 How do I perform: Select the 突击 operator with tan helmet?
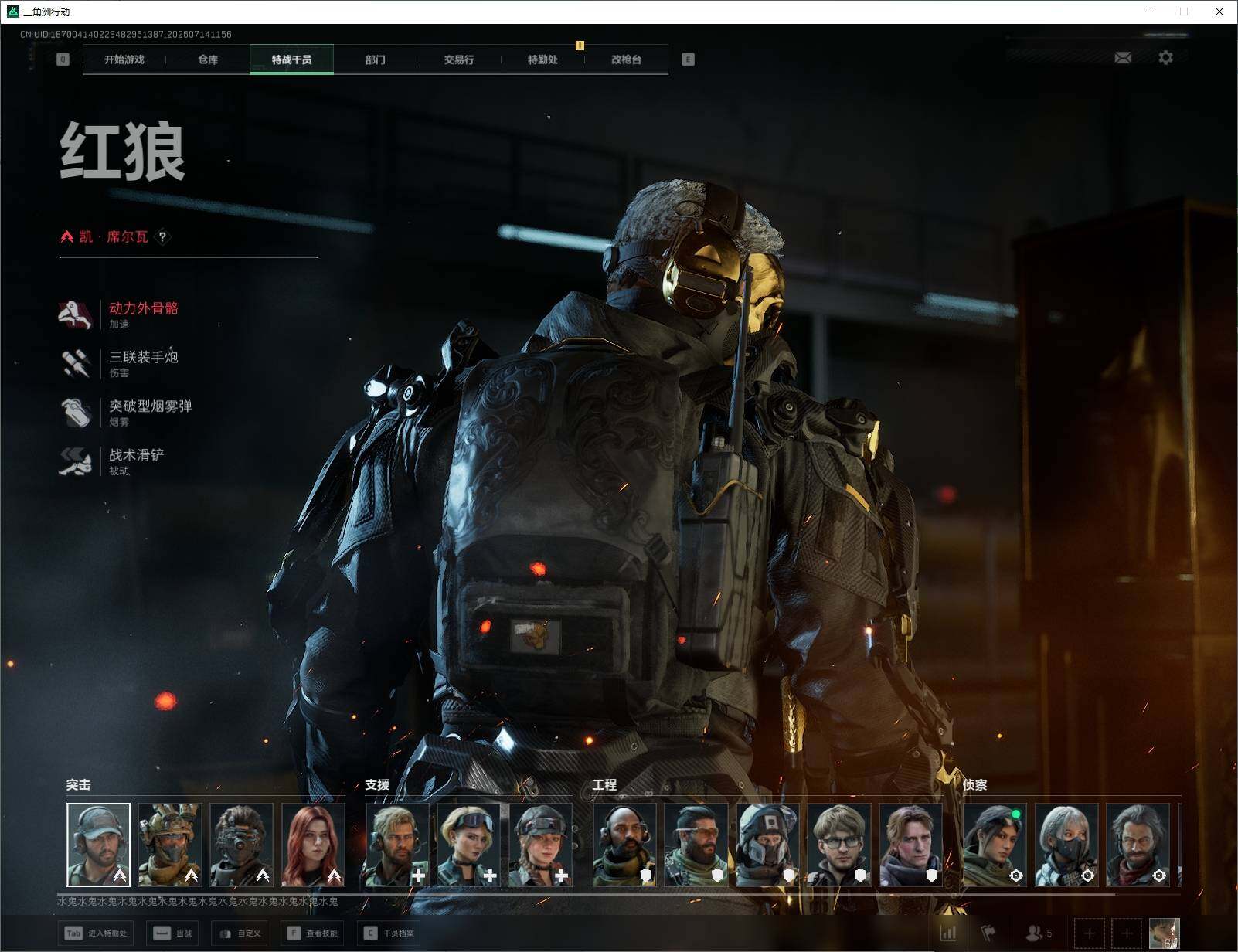click(x=170, y=845)
